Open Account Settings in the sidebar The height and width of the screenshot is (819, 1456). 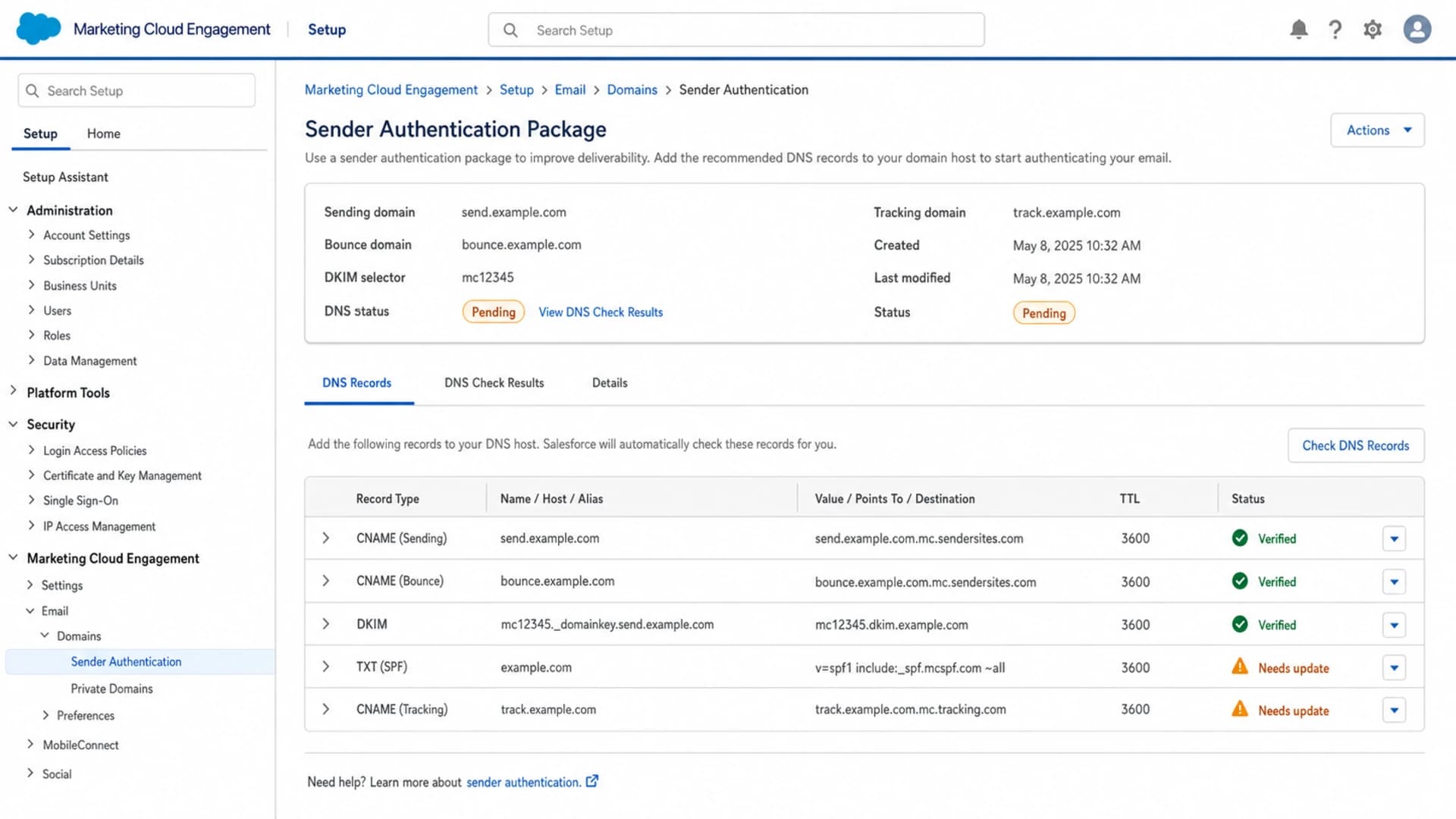pos(86,236)
